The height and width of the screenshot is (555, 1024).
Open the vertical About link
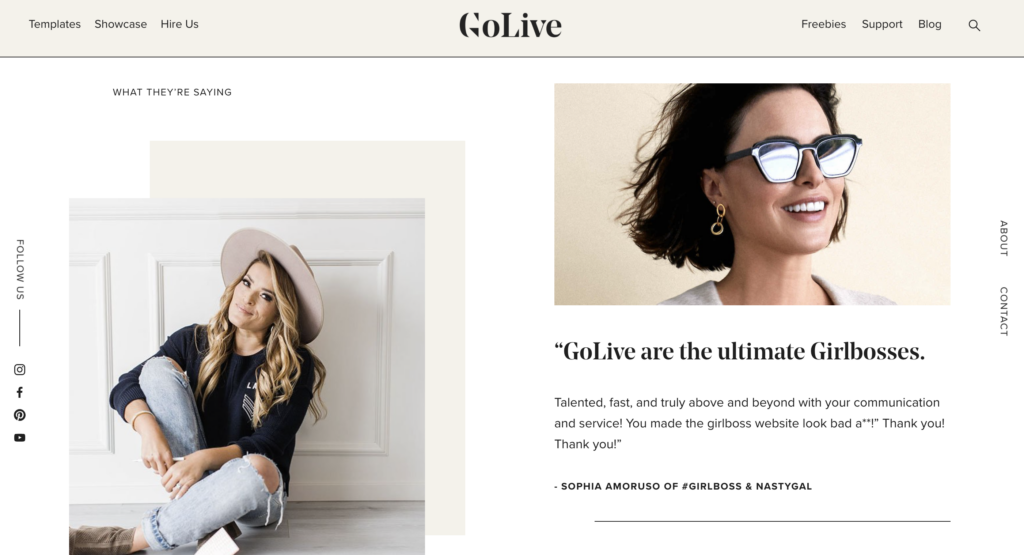point(1004,238)
